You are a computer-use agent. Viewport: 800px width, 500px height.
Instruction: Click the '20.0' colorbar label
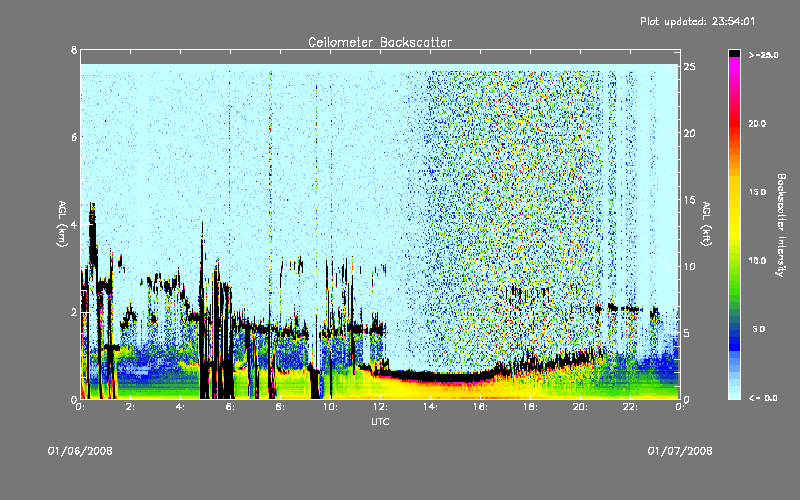pyautogui.click(x=757, y=123)
